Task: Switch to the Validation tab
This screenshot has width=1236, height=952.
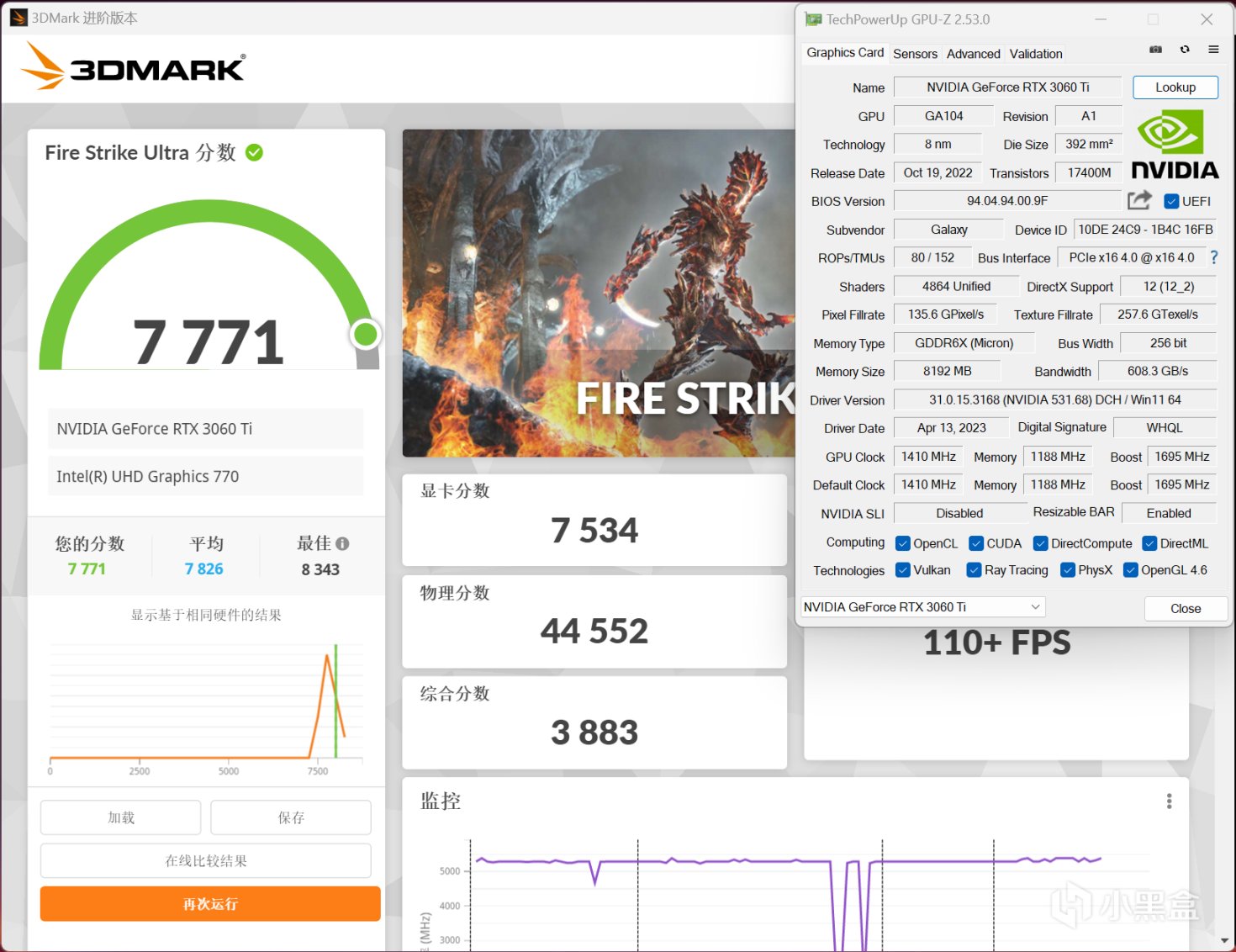Action: pyautogui.click(x=1036, y=54)
